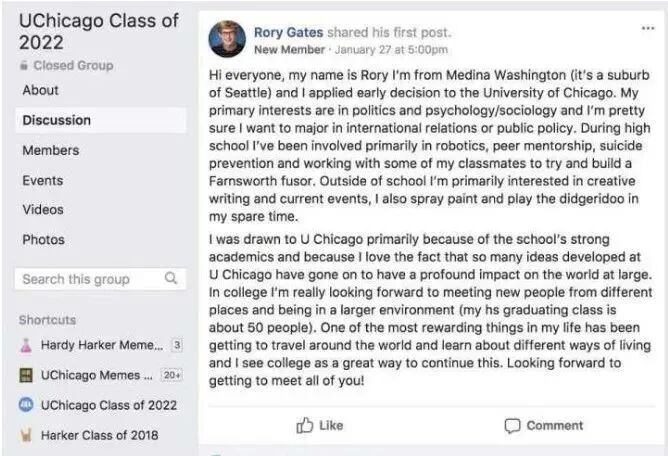This screenshot has height=456, width=668.
Task: Open Hardy Harker Meme shortcut icon
Action: pos(26,345)
